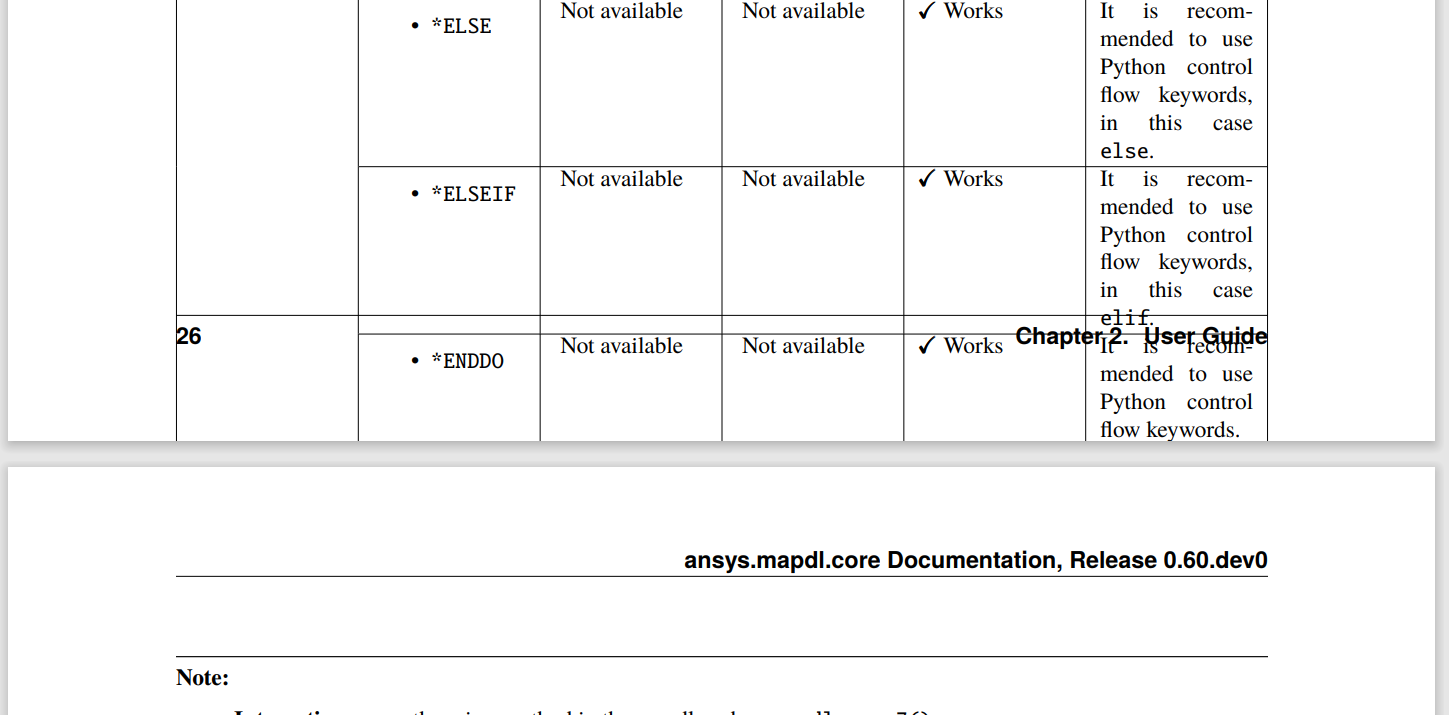Select 'Not available' cell directly beside *ELSEIF

point(621,179)
